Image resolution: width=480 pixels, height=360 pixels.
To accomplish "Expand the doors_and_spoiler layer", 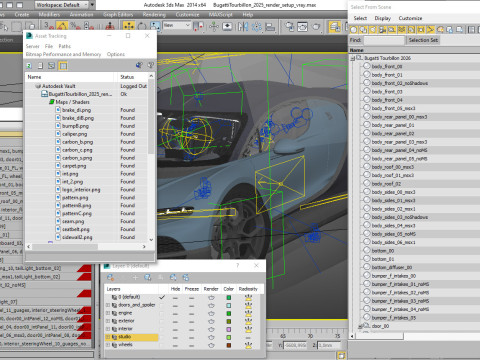I will (x=108, y=305).
